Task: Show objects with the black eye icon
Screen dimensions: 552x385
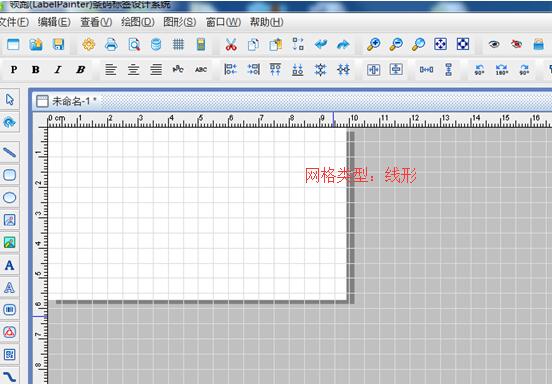Action: pyautogui.click(x=494, y=44)
